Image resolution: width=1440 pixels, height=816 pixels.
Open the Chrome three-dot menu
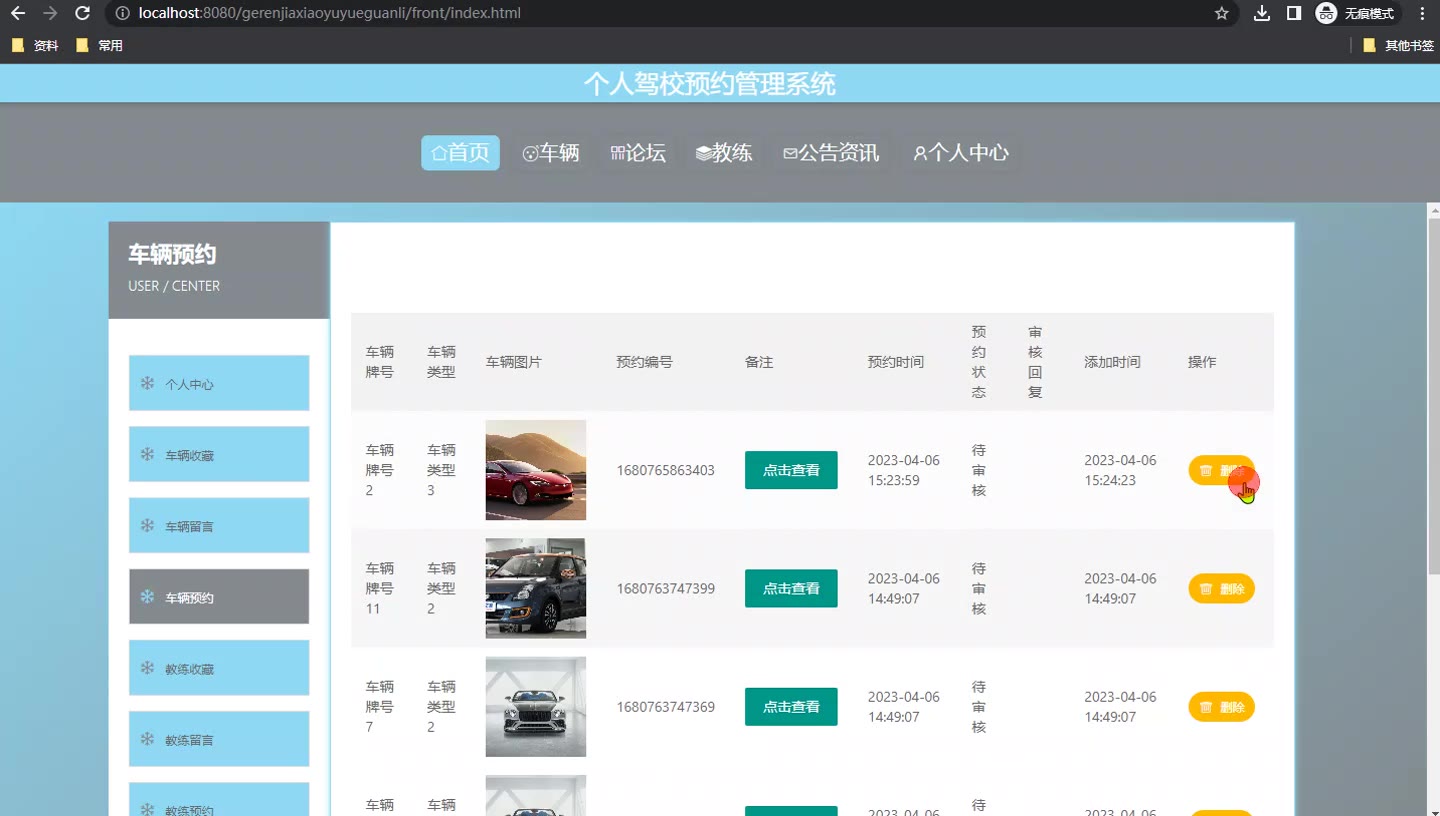1422,13
